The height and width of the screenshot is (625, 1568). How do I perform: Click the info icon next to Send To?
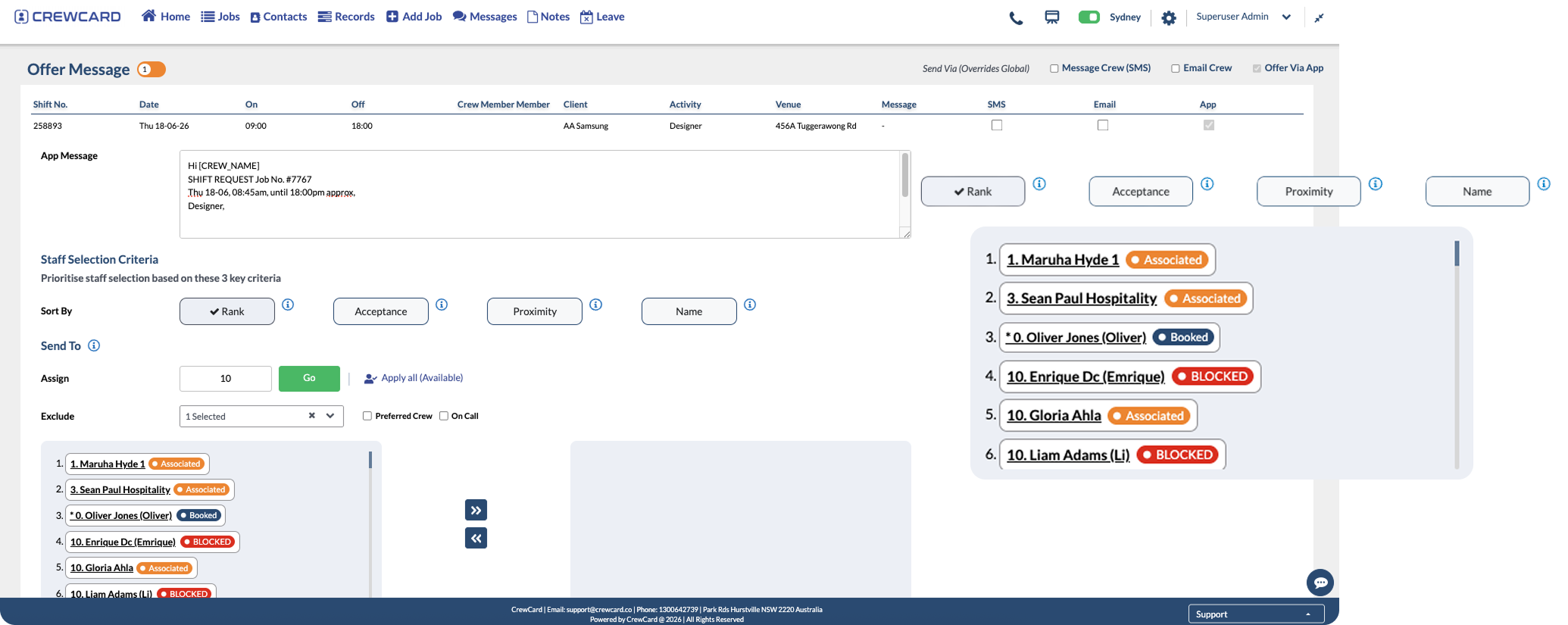point(94,345)
